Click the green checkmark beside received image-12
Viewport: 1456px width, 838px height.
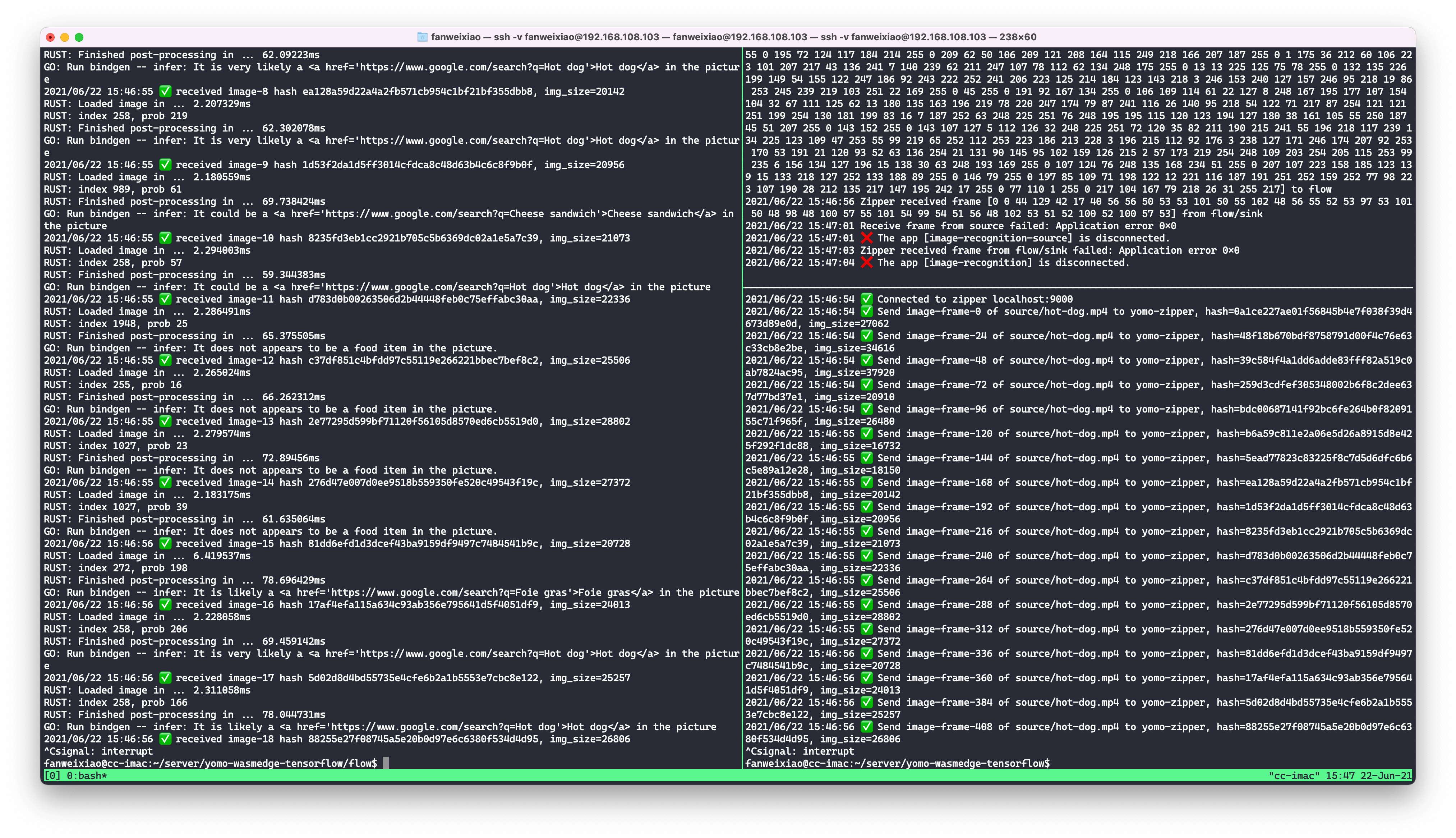pyautogui.click(x=165, y=360)
